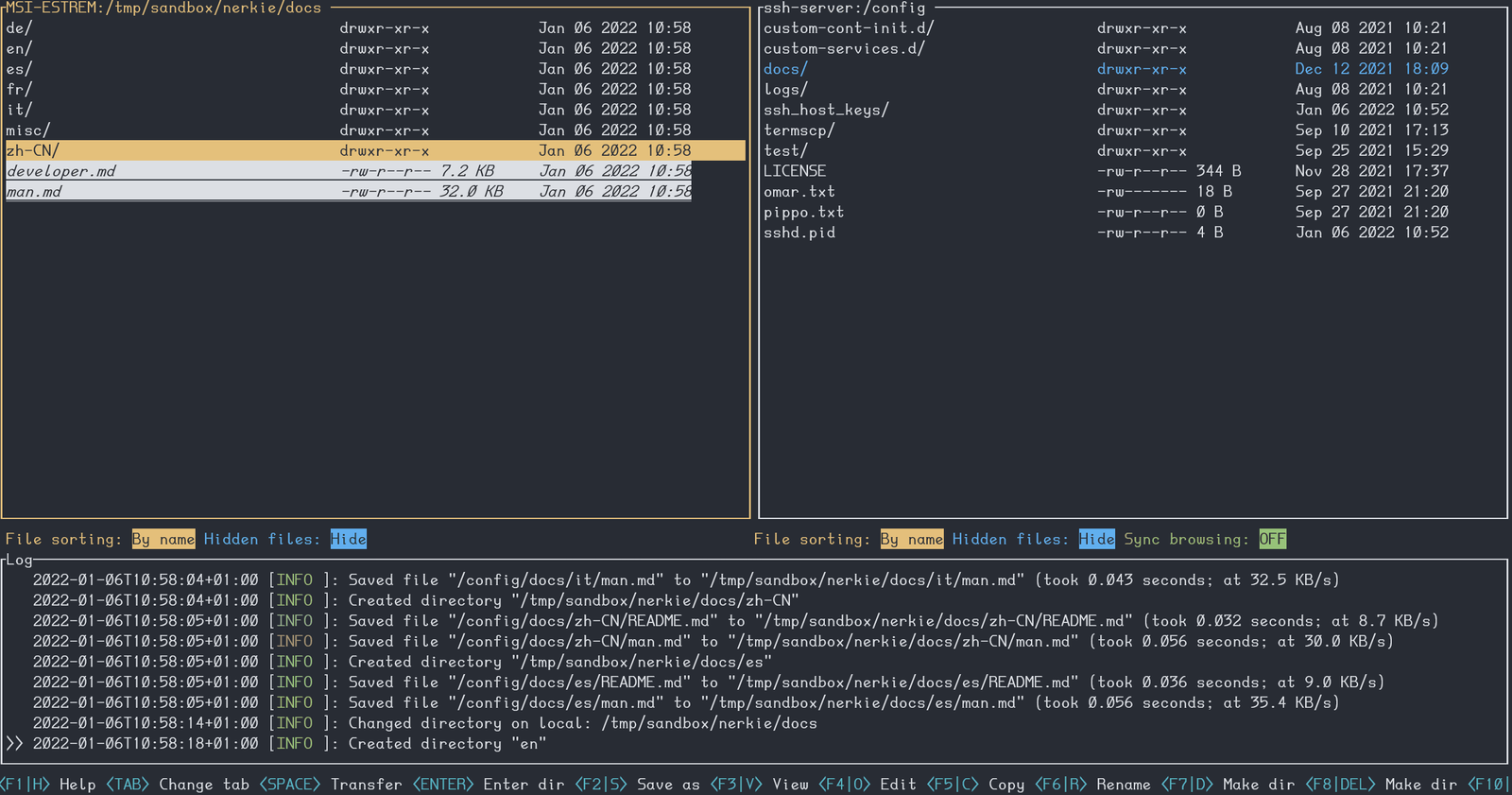Click local 'By name' sorting value
The width and height of the screenshot is (1512, 795).
(x=163, y=539)
